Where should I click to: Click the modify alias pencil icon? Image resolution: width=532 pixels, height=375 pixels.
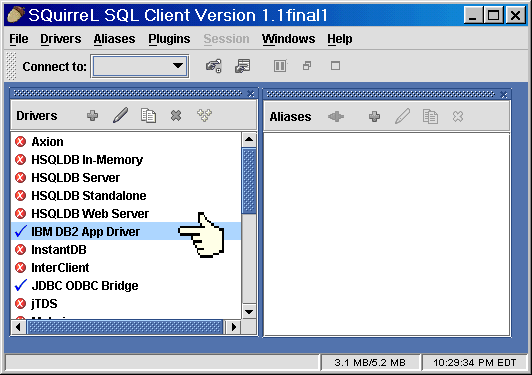coord(403,116)
